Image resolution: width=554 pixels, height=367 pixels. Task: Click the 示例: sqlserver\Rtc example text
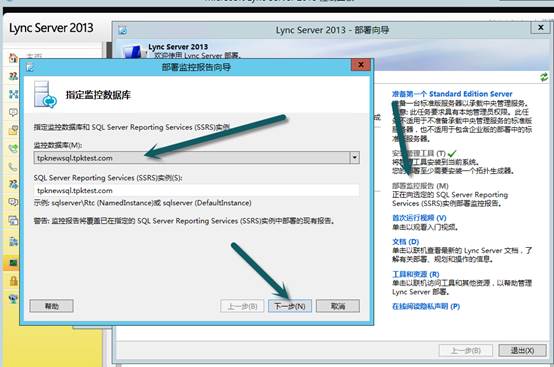(142, 203)
